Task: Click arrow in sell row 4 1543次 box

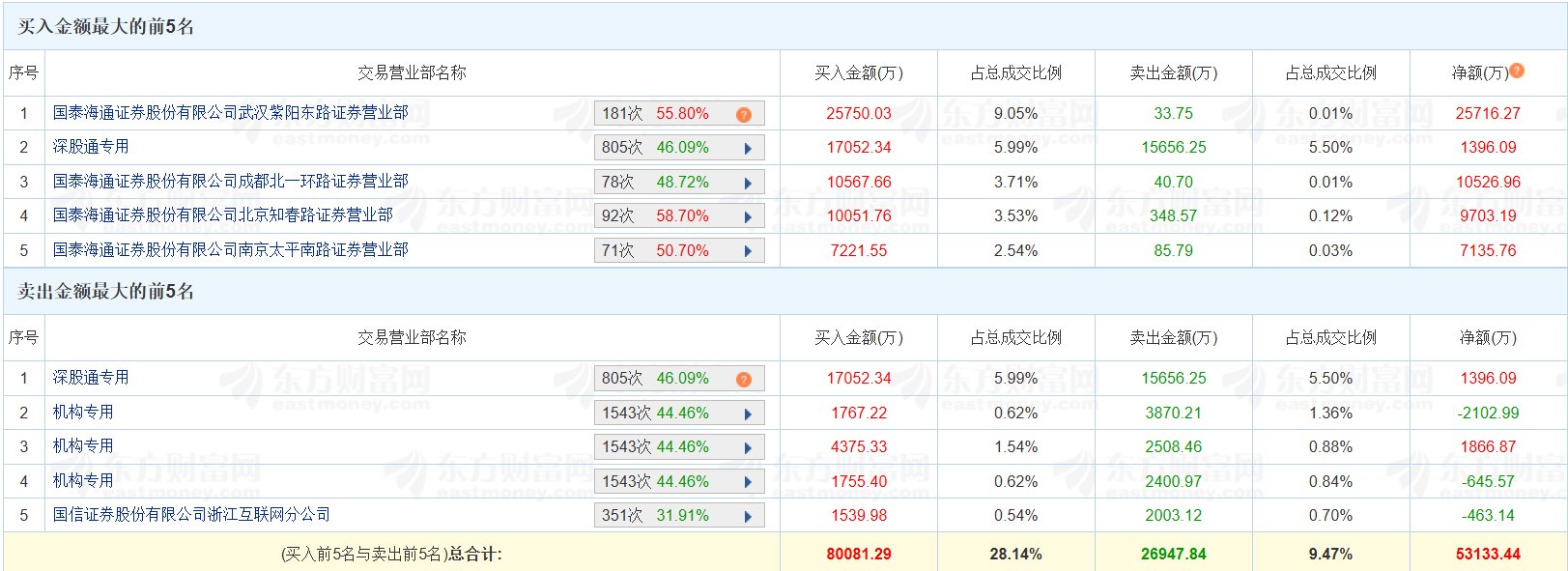Action: coord(748,483)
